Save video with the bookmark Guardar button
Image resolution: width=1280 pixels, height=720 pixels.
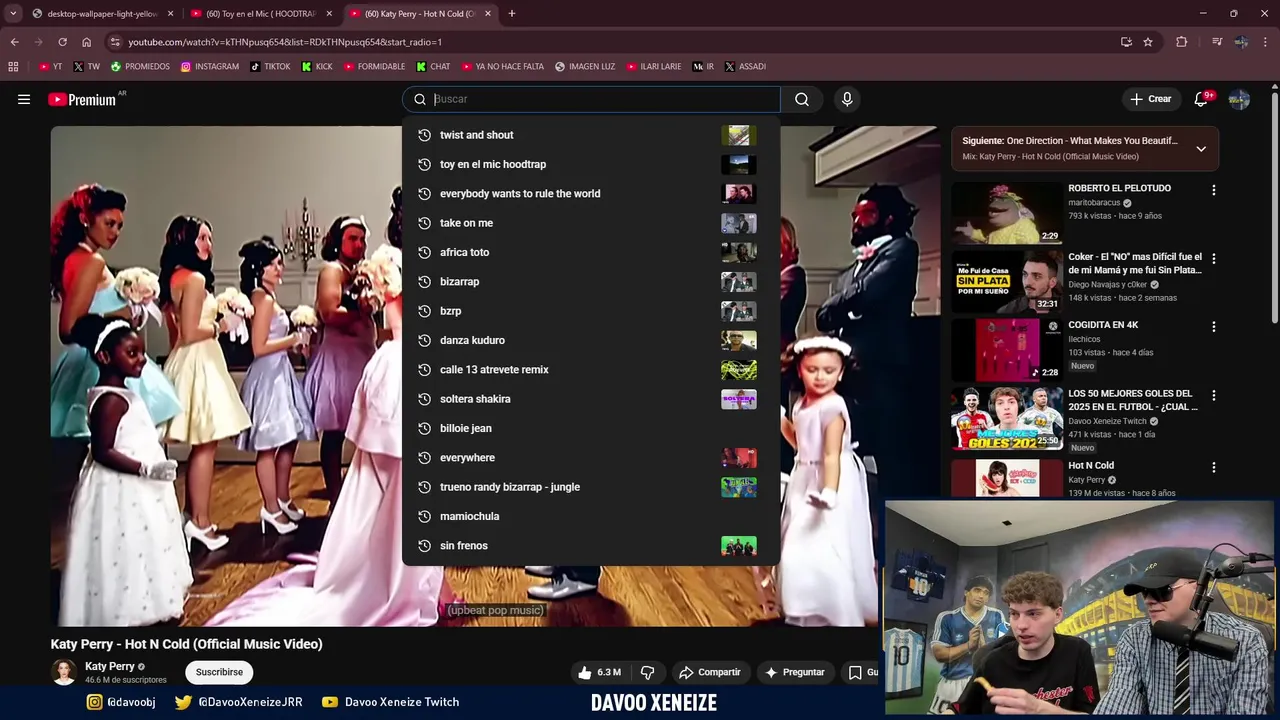[x=862, y=672]
